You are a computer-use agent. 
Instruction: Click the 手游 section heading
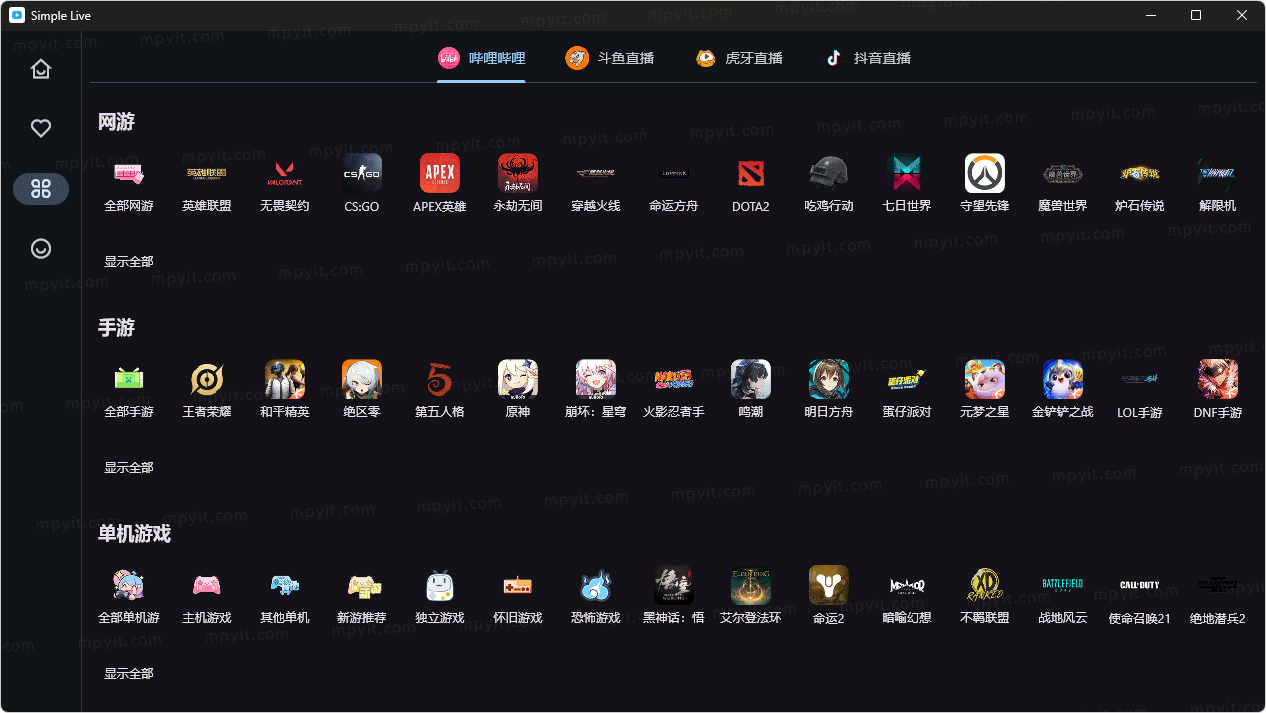(116, 328)
